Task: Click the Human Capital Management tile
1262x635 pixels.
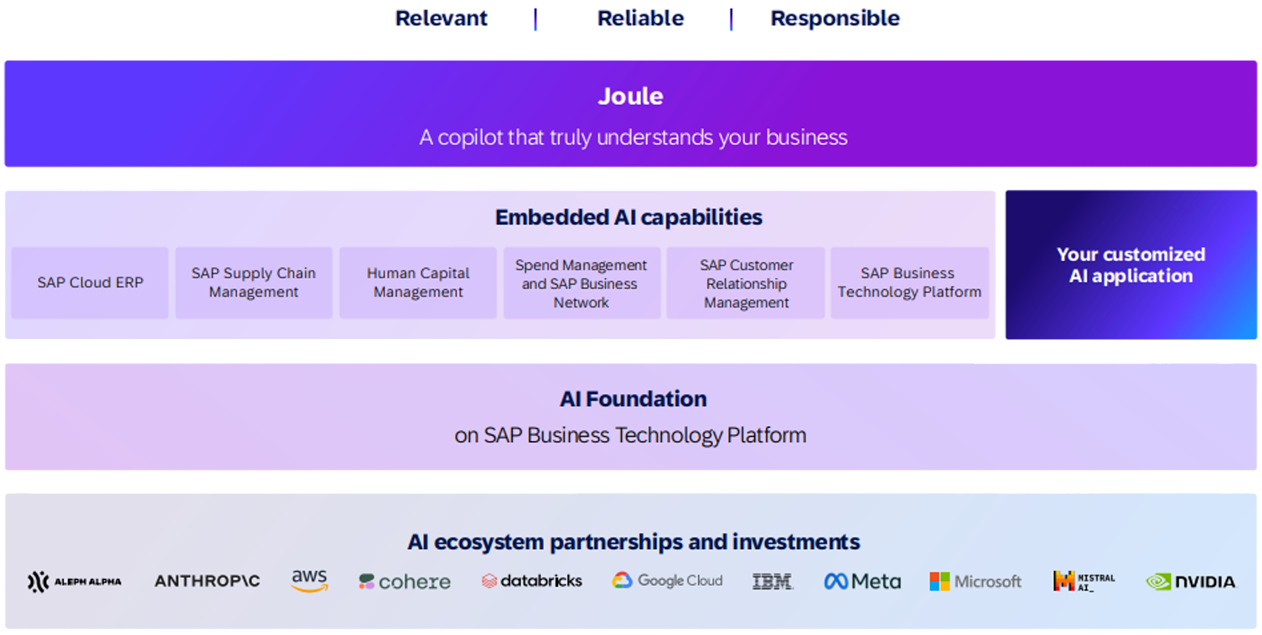Action: pos(418,283)
